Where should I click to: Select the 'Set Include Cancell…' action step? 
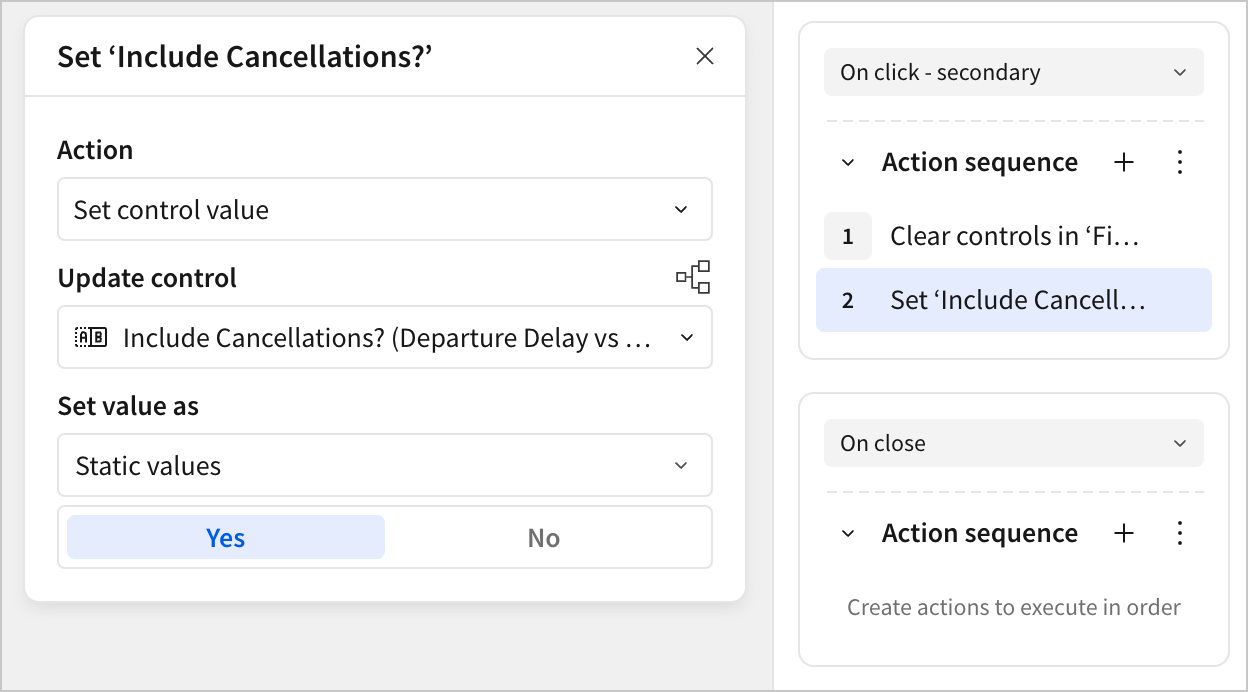1015,300
